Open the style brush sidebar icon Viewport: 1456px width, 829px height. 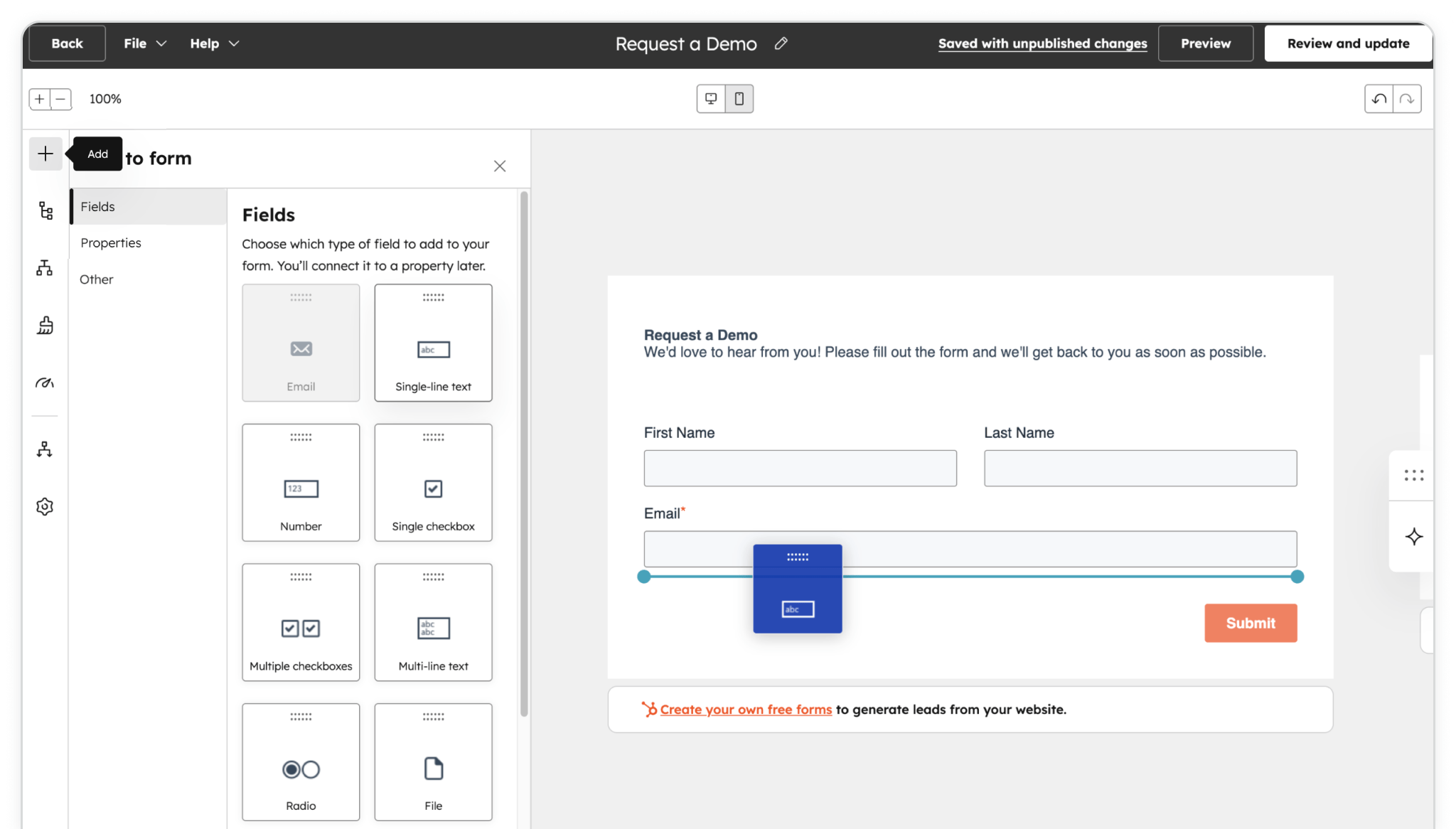click(45, 325)
